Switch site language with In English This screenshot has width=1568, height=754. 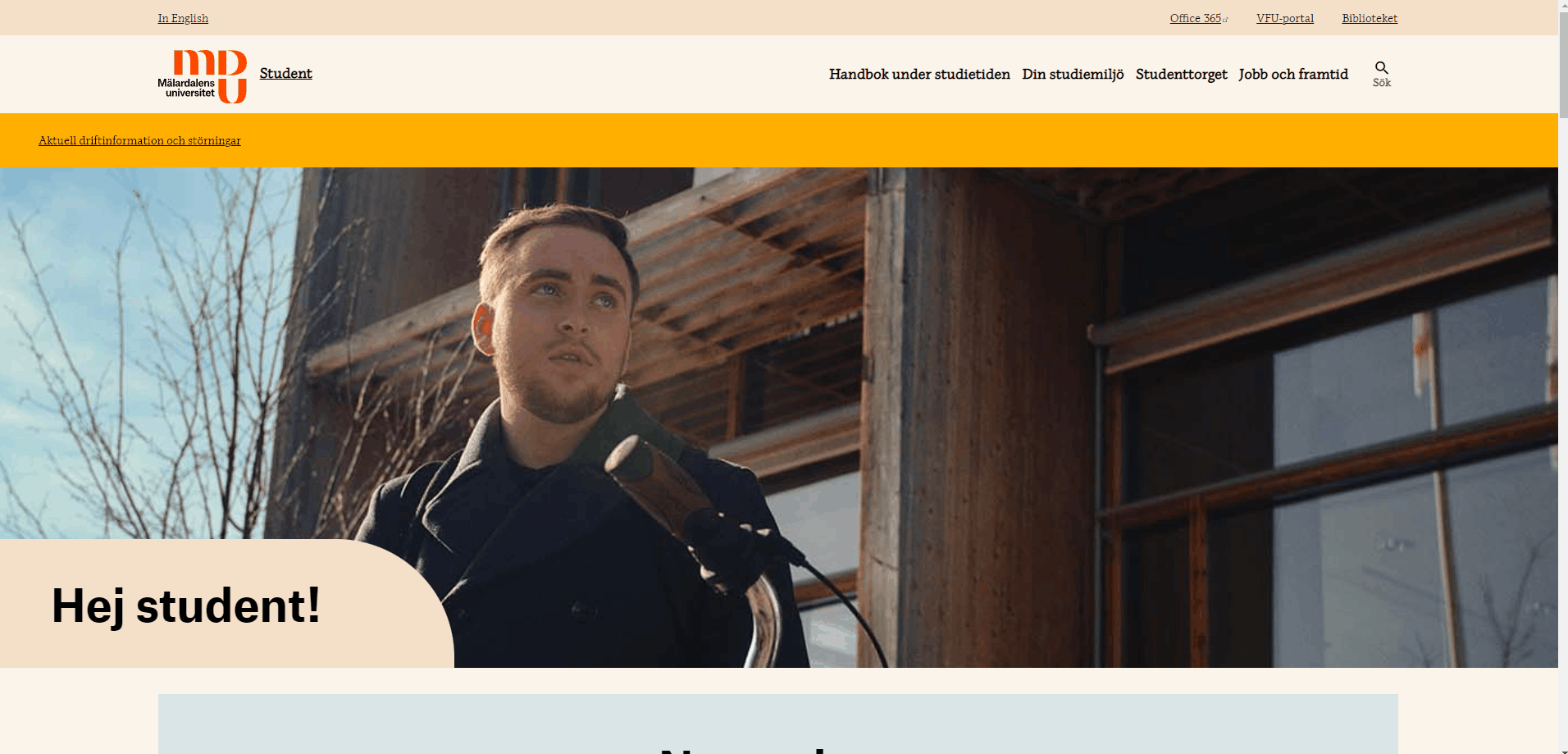183,18
